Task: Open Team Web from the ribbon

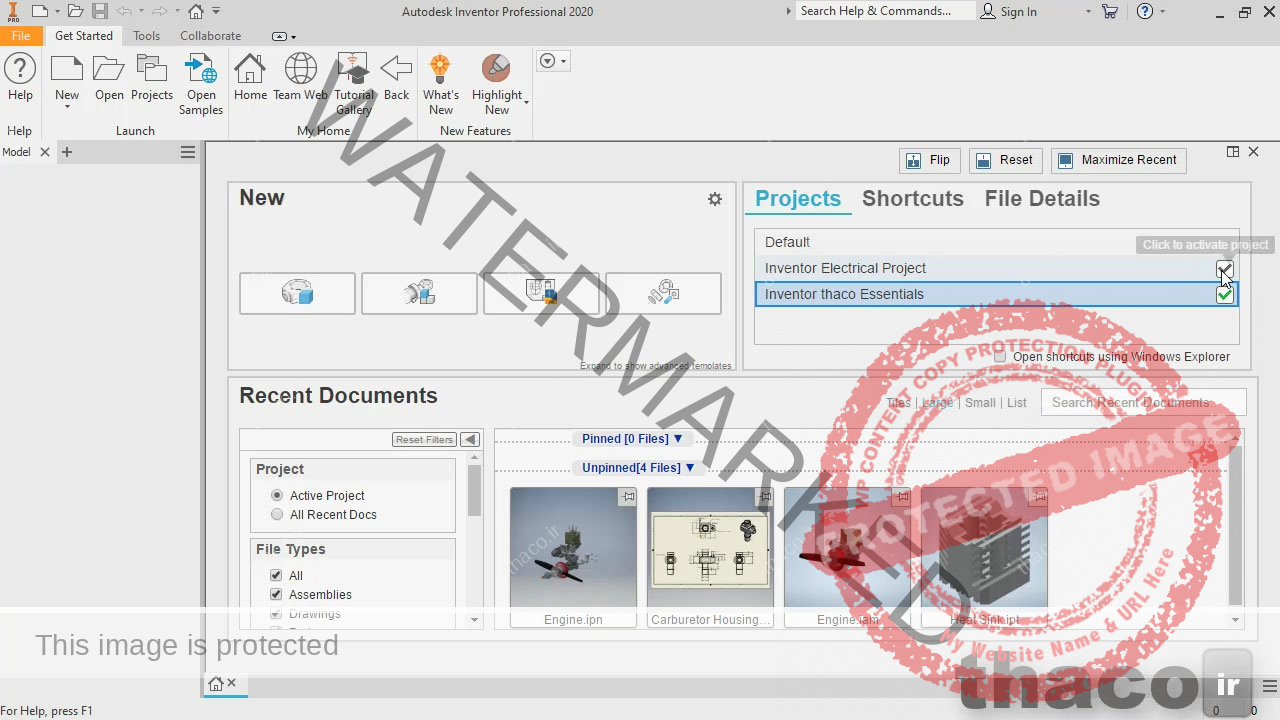Action: click(x=300, y=78)
